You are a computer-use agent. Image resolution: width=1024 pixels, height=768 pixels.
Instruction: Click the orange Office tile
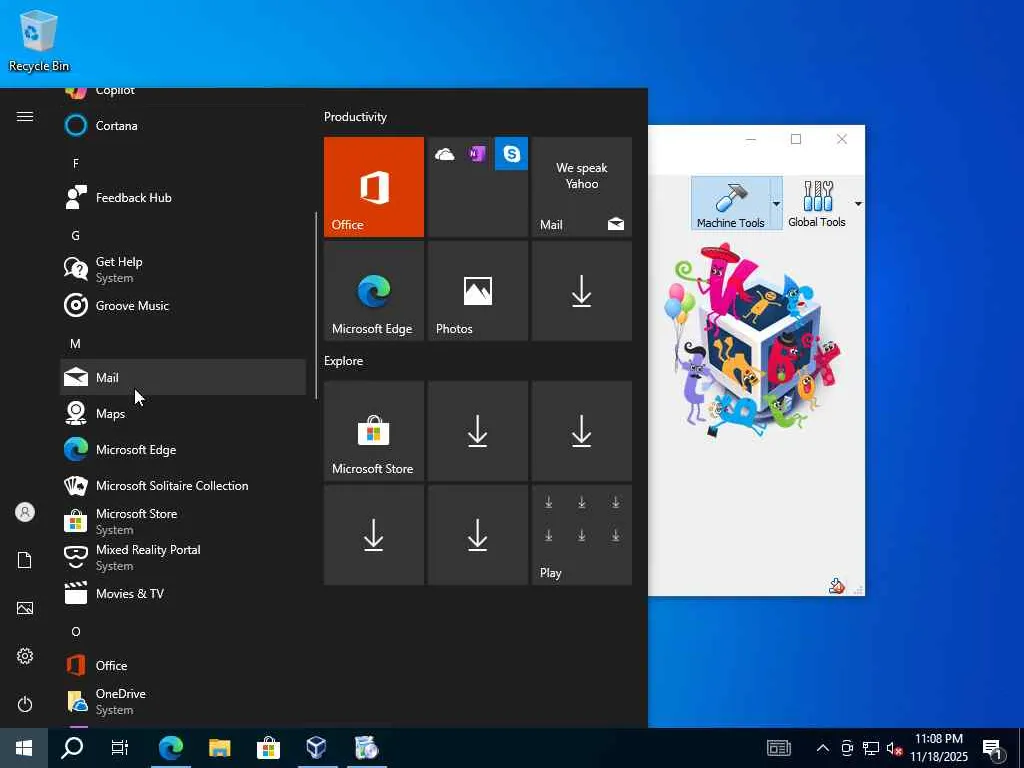coord(374,187)
